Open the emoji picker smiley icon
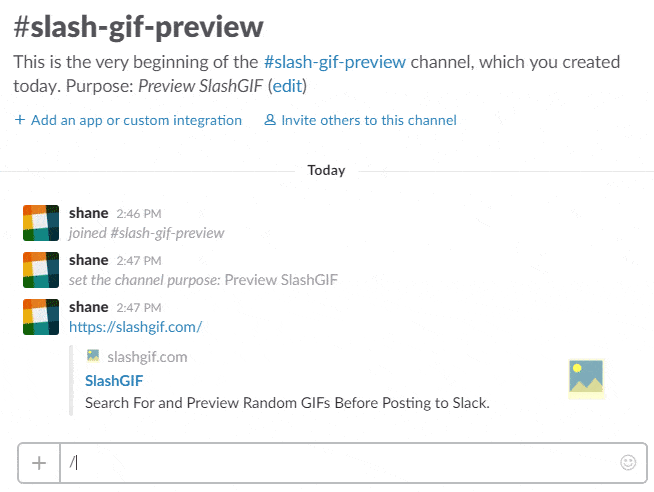Screen dimensions: 654x492 point(628,462)
